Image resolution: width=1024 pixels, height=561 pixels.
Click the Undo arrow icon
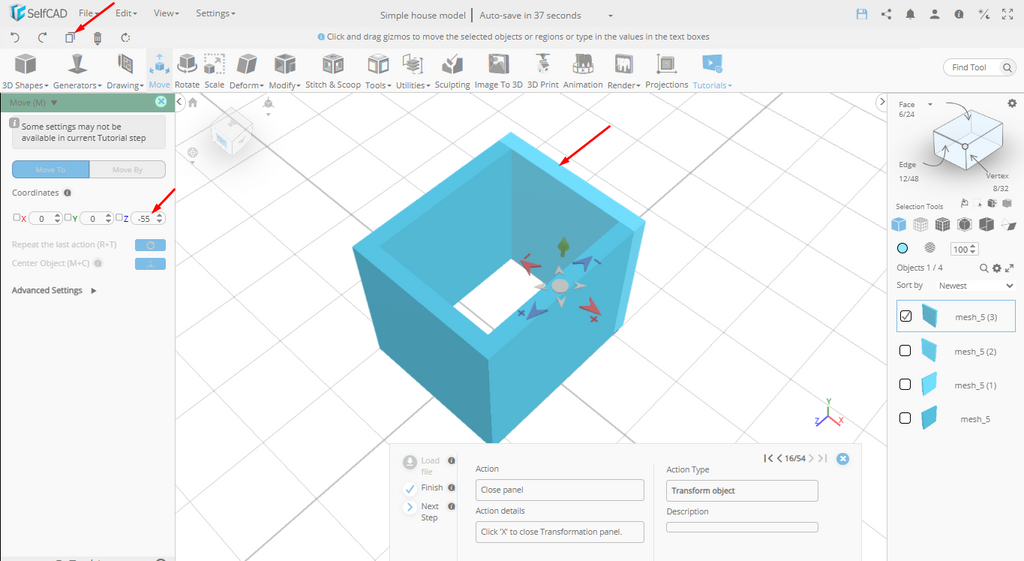(14, 38)
